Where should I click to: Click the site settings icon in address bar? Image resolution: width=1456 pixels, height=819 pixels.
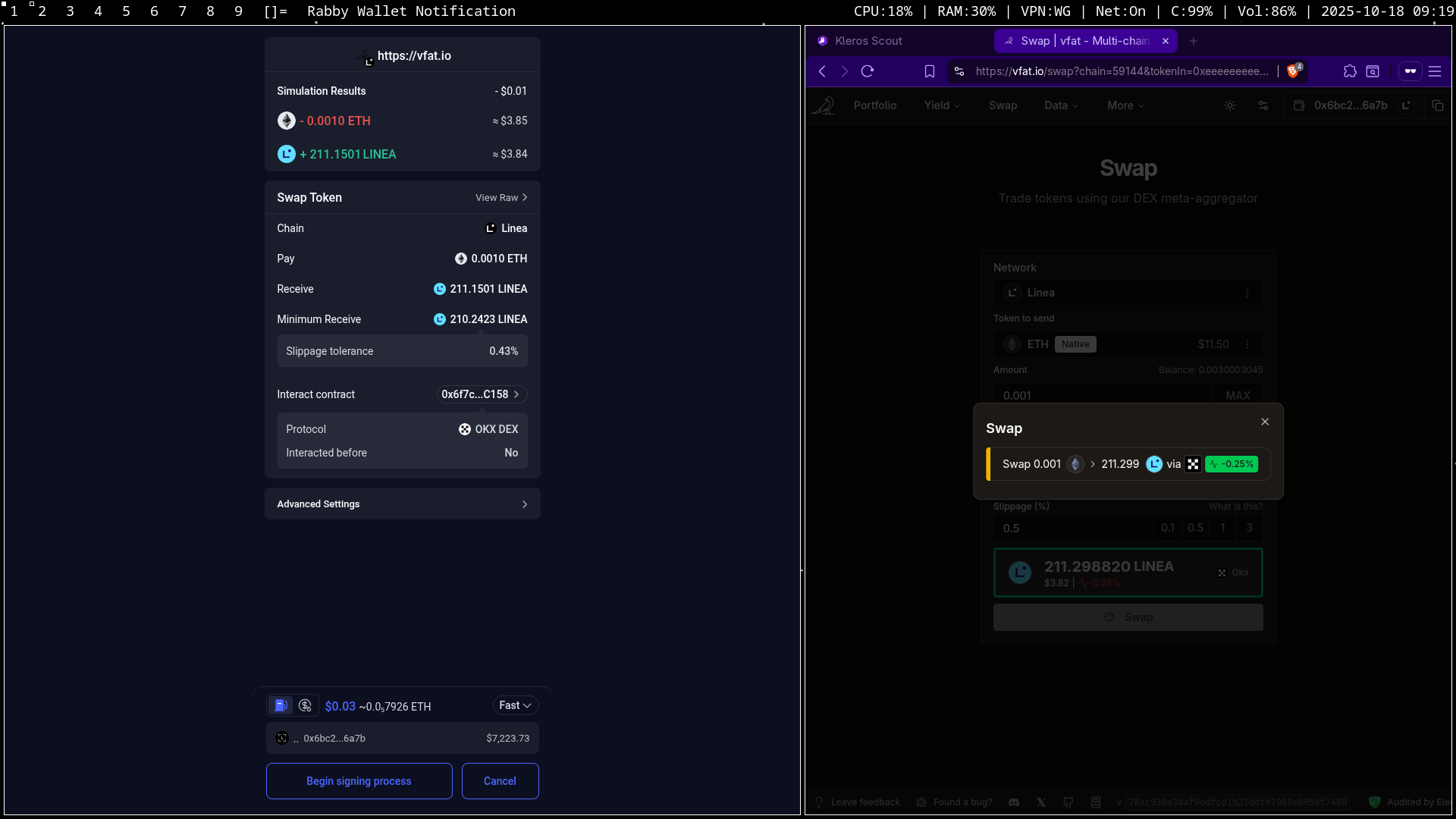point(959,71)
